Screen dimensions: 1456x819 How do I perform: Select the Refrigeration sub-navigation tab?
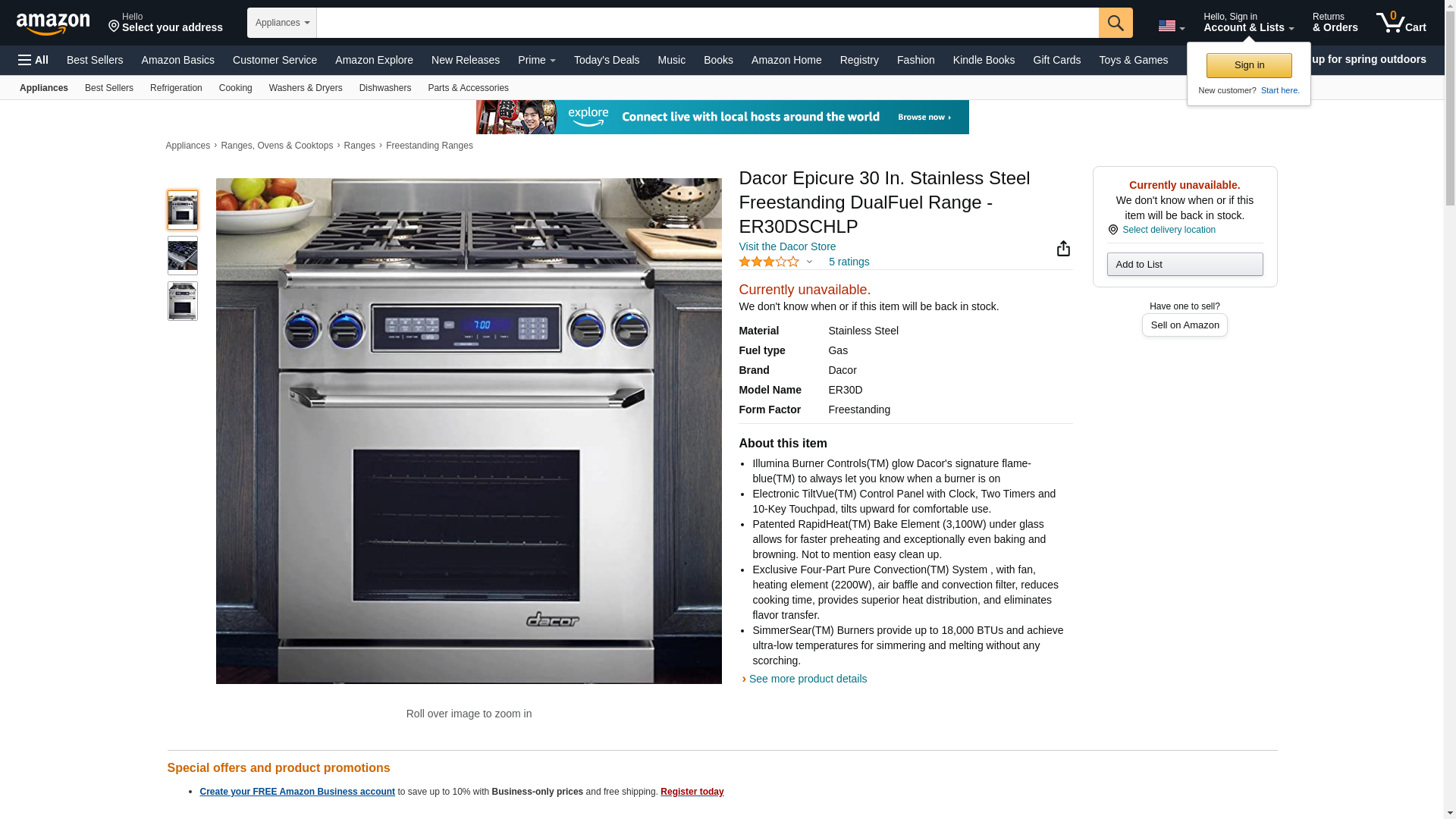[176, 88]
